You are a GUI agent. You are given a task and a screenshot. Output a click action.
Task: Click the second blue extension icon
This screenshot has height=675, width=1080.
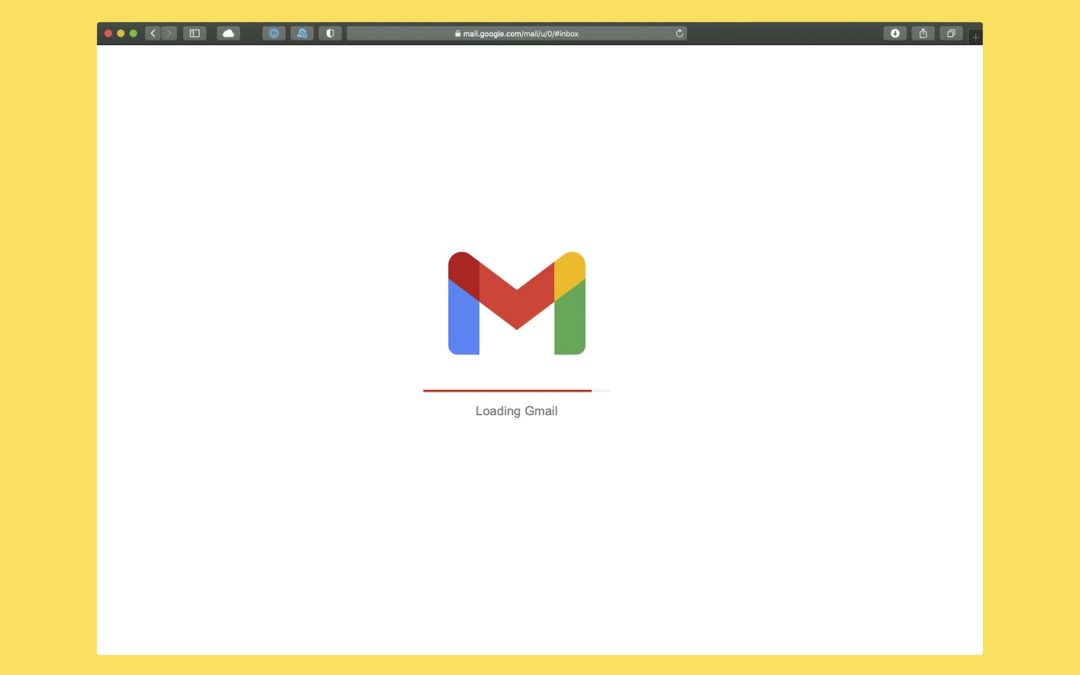[x=302, y=33]
